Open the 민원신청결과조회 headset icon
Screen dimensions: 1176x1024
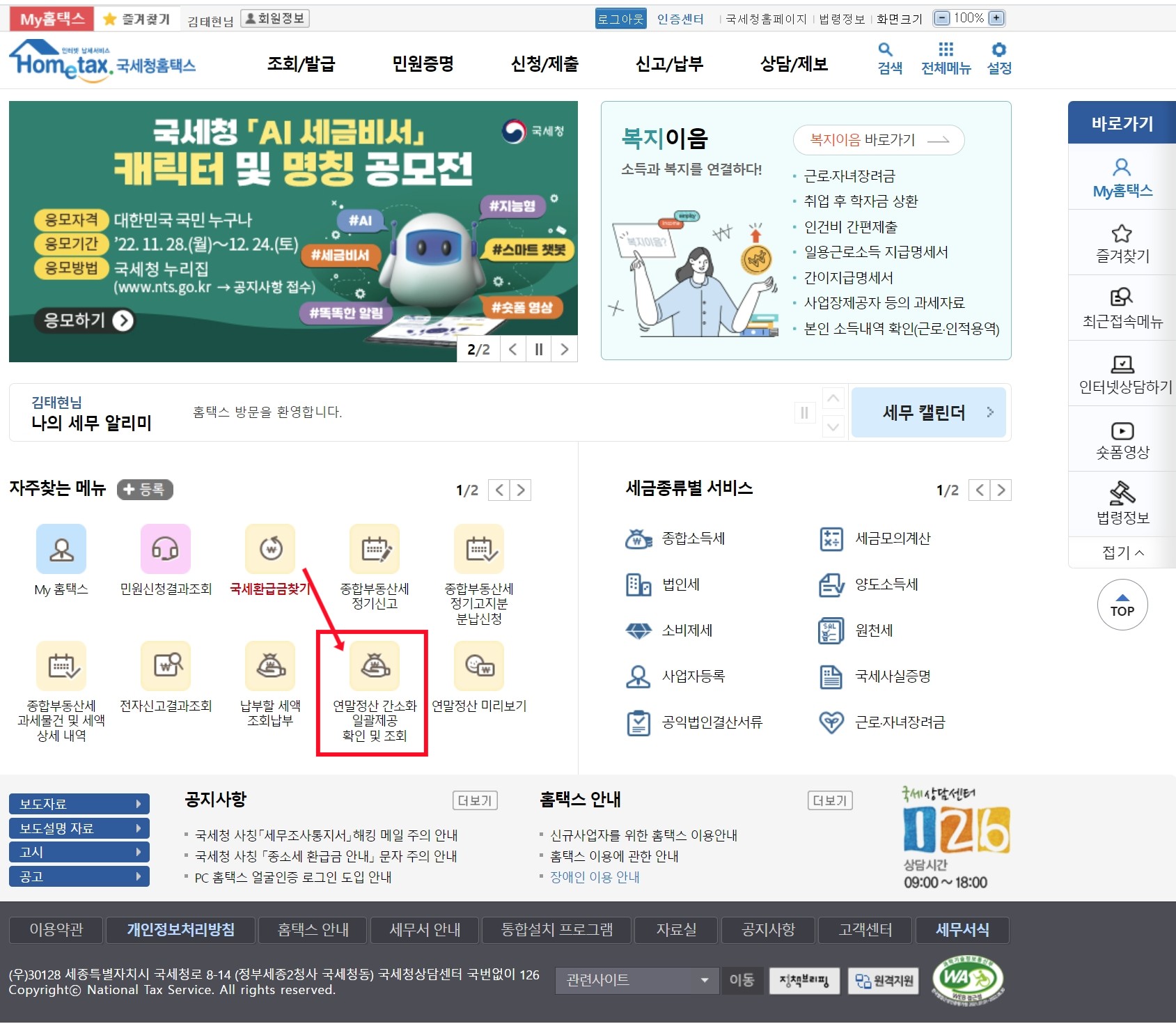pyautogui.click(x=166, y=549)
